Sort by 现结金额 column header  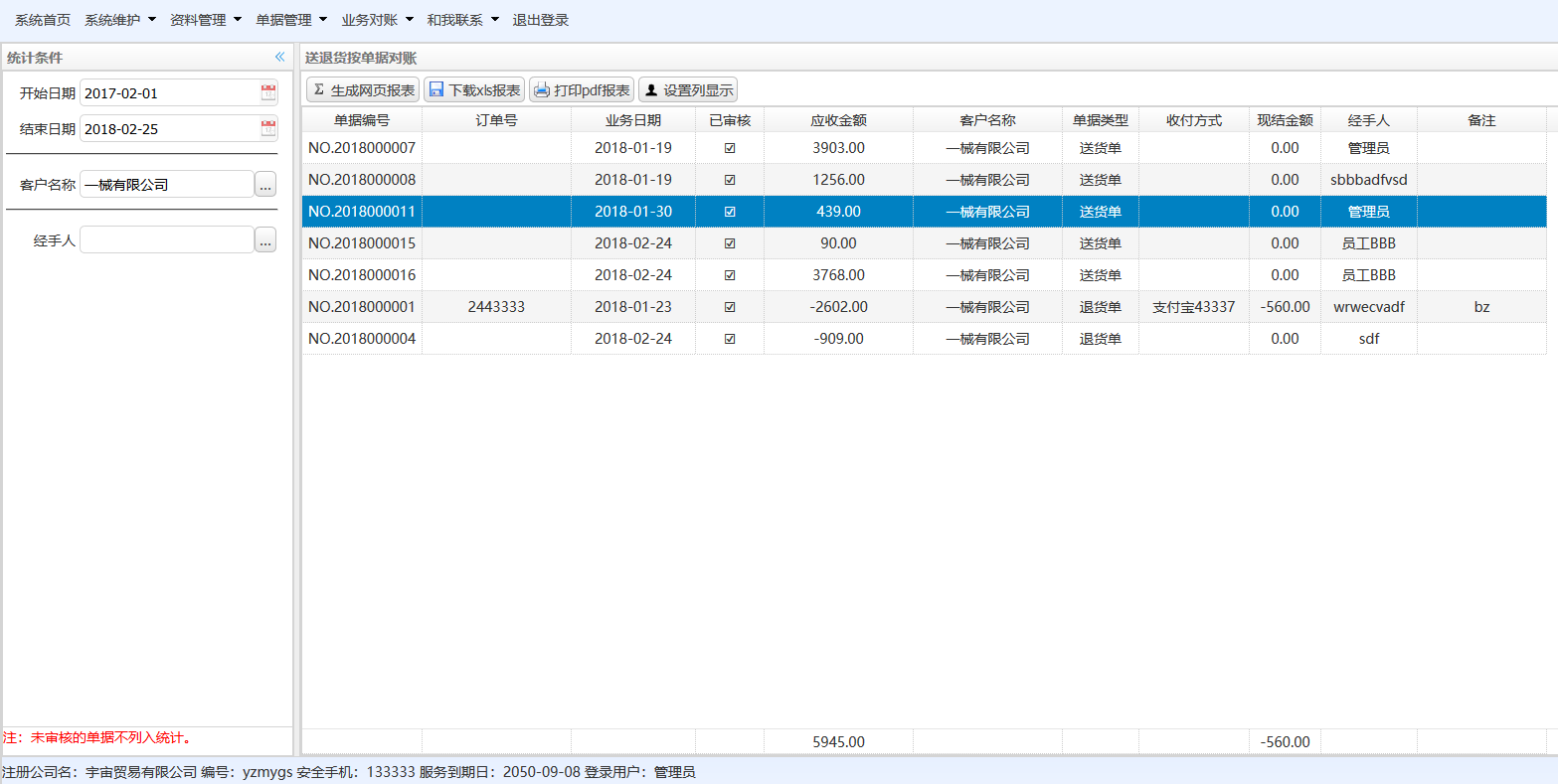point(1285,119)
